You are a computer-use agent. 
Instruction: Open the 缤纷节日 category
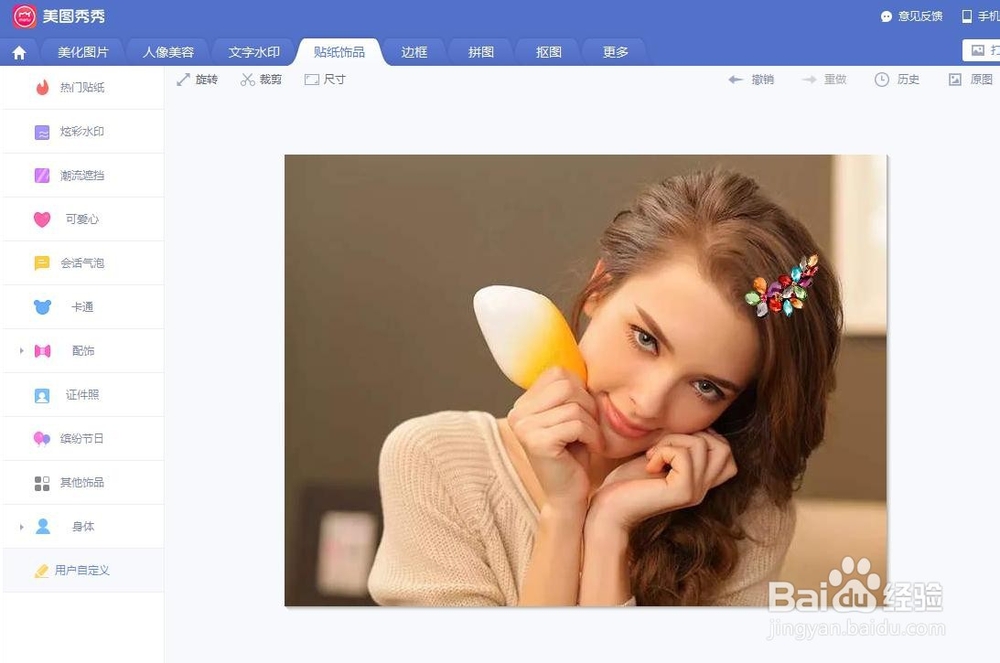pos(83,439)
